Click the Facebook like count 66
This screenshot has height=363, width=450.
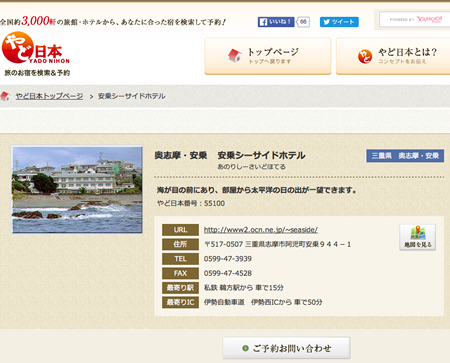pos(303,22)
